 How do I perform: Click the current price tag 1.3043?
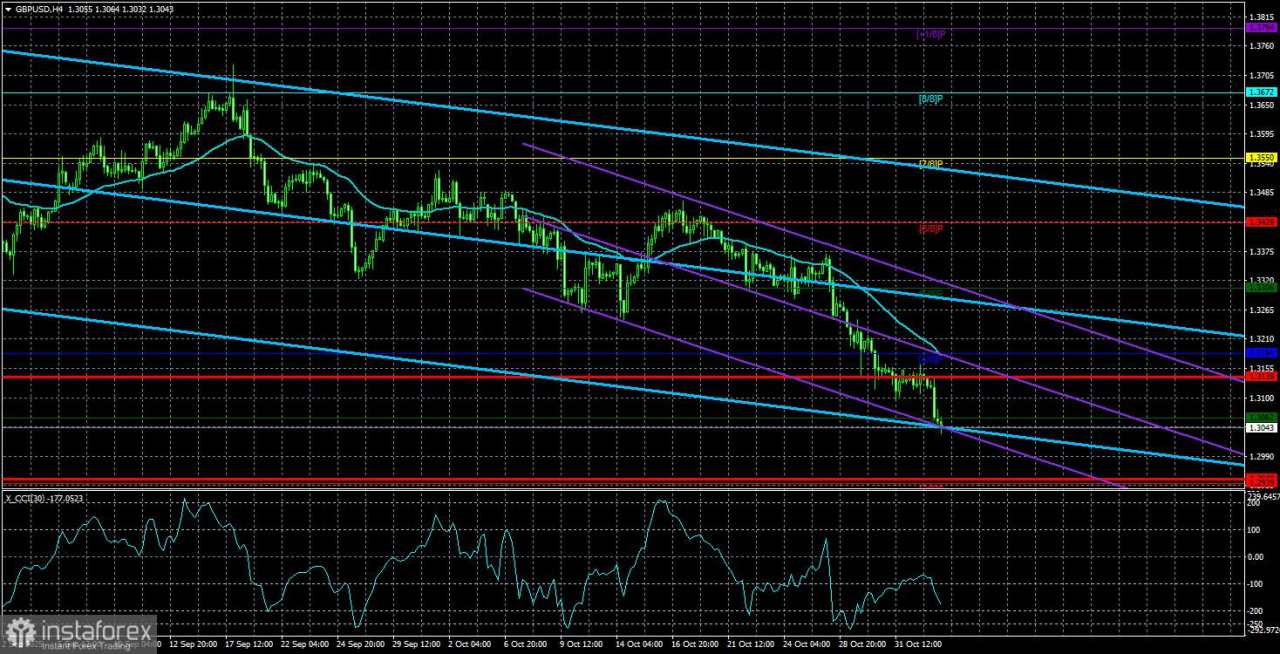pos(1261,427)
